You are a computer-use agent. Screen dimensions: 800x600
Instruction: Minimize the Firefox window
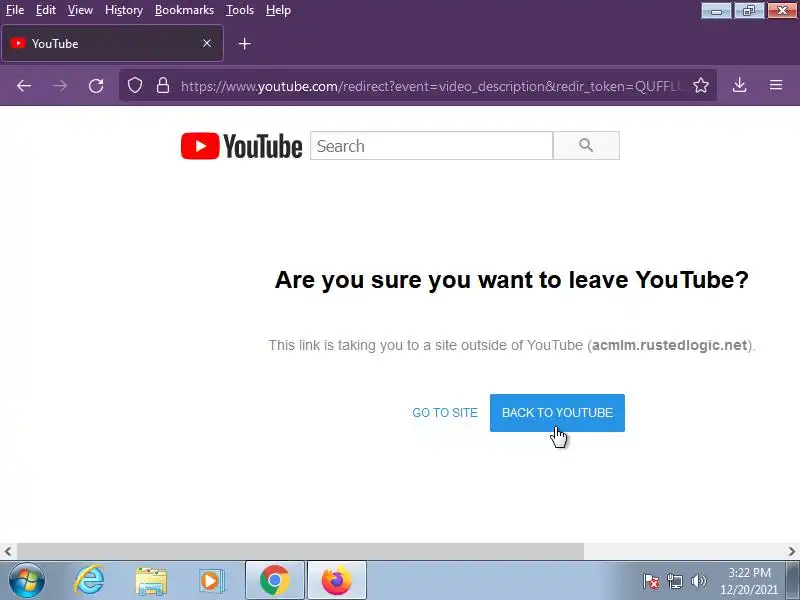(x=716, y=11)
